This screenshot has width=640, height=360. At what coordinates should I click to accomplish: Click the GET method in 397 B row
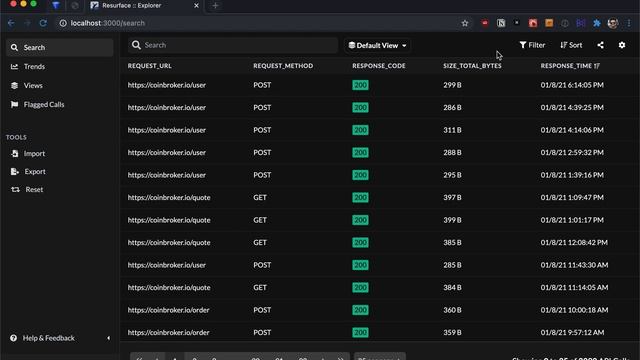pyautogui.click(x=260, y=197)
